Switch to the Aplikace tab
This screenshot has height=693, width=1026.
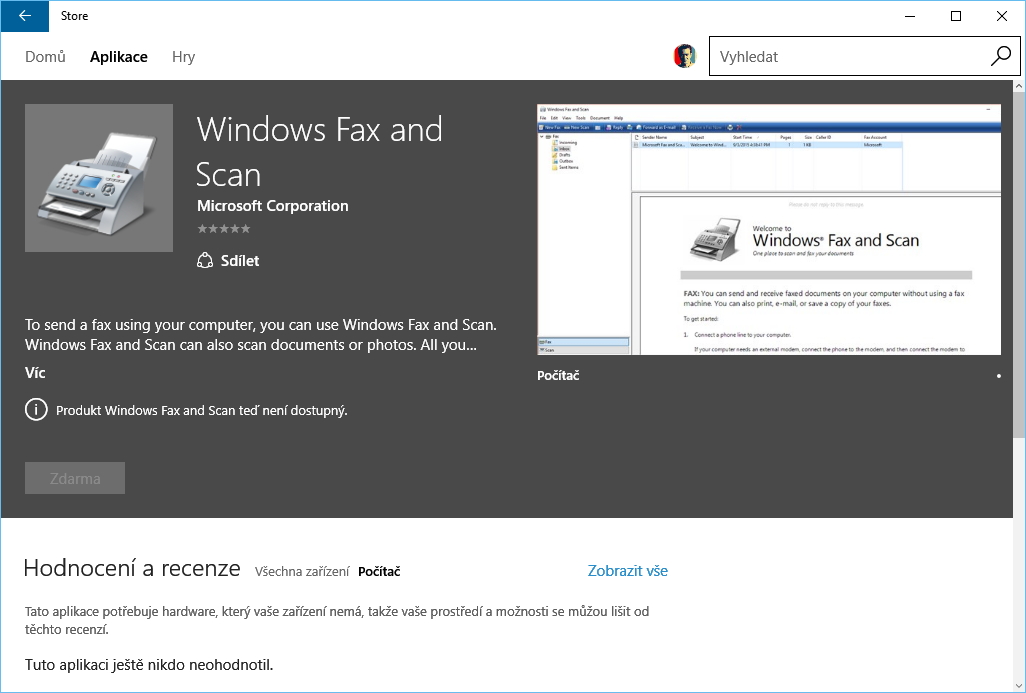click(x=119, y=57)
